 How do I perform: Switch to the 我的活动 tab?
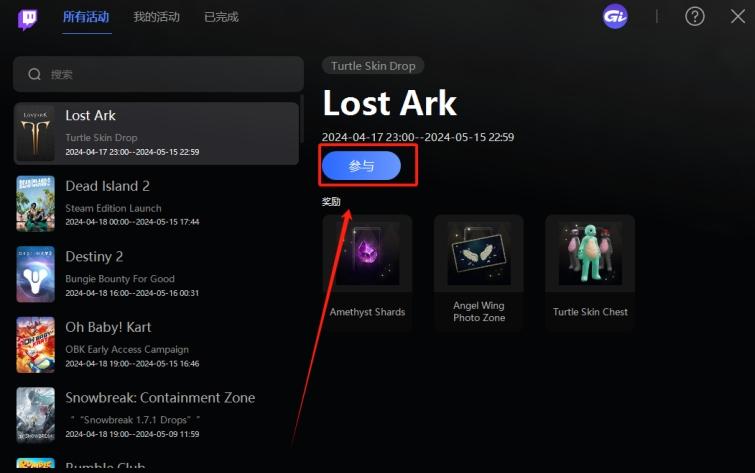[156, 17]
